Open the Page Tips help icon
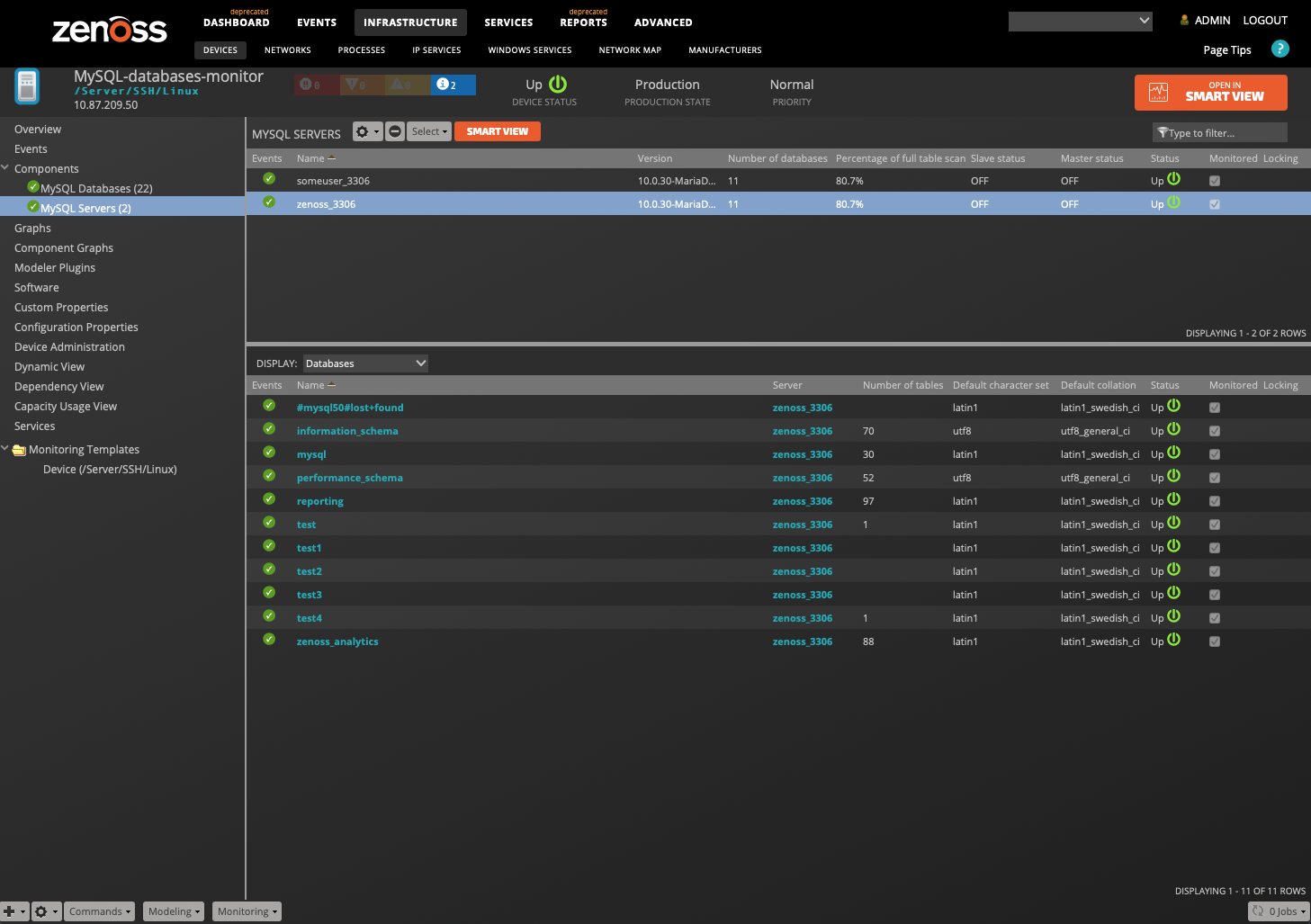The height and width of the screenshot is (924, 1311). (x=1280, y=49)
